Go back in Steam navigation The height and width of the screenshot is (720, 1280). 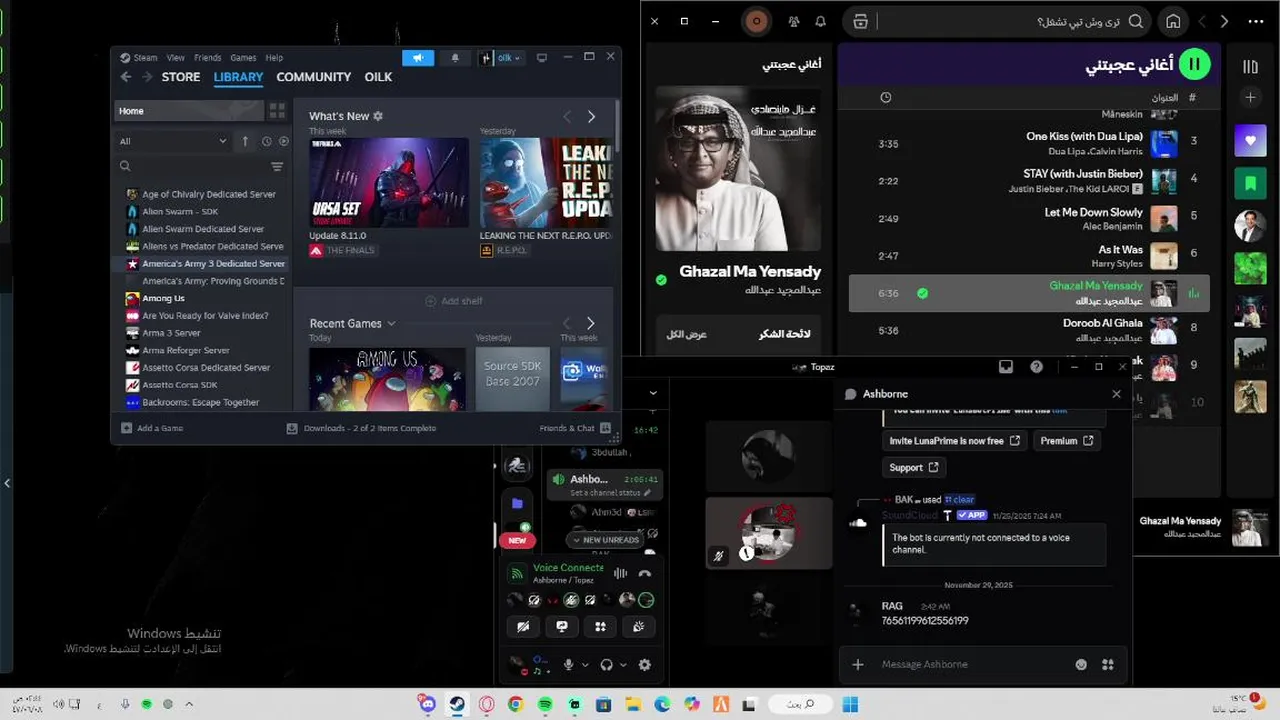pyautogui.click(x=125, y=77)
